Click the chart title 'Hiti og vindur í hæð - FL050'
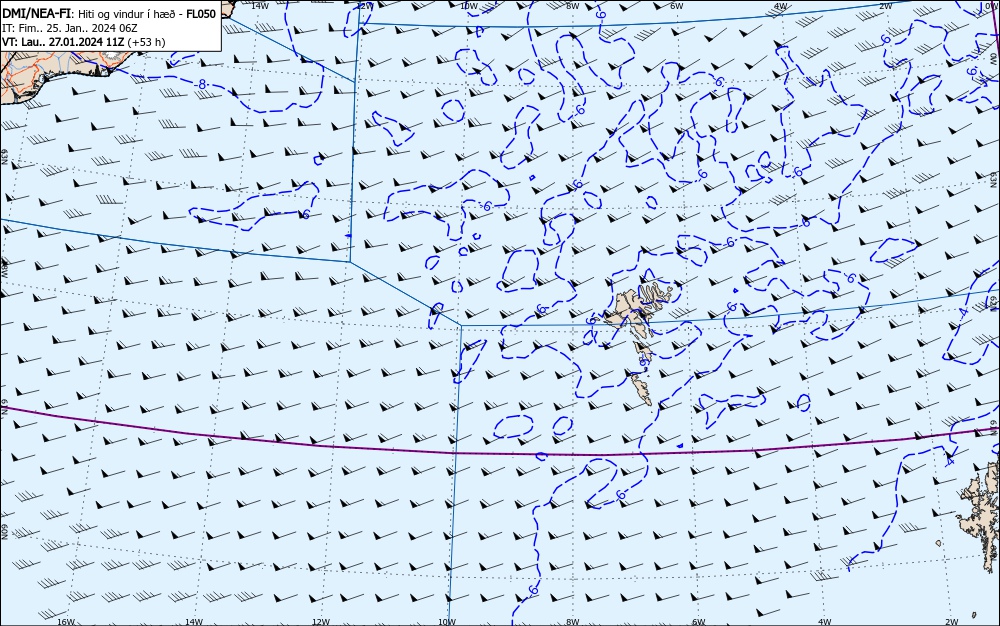1000x626 pixels. point(147,14)
